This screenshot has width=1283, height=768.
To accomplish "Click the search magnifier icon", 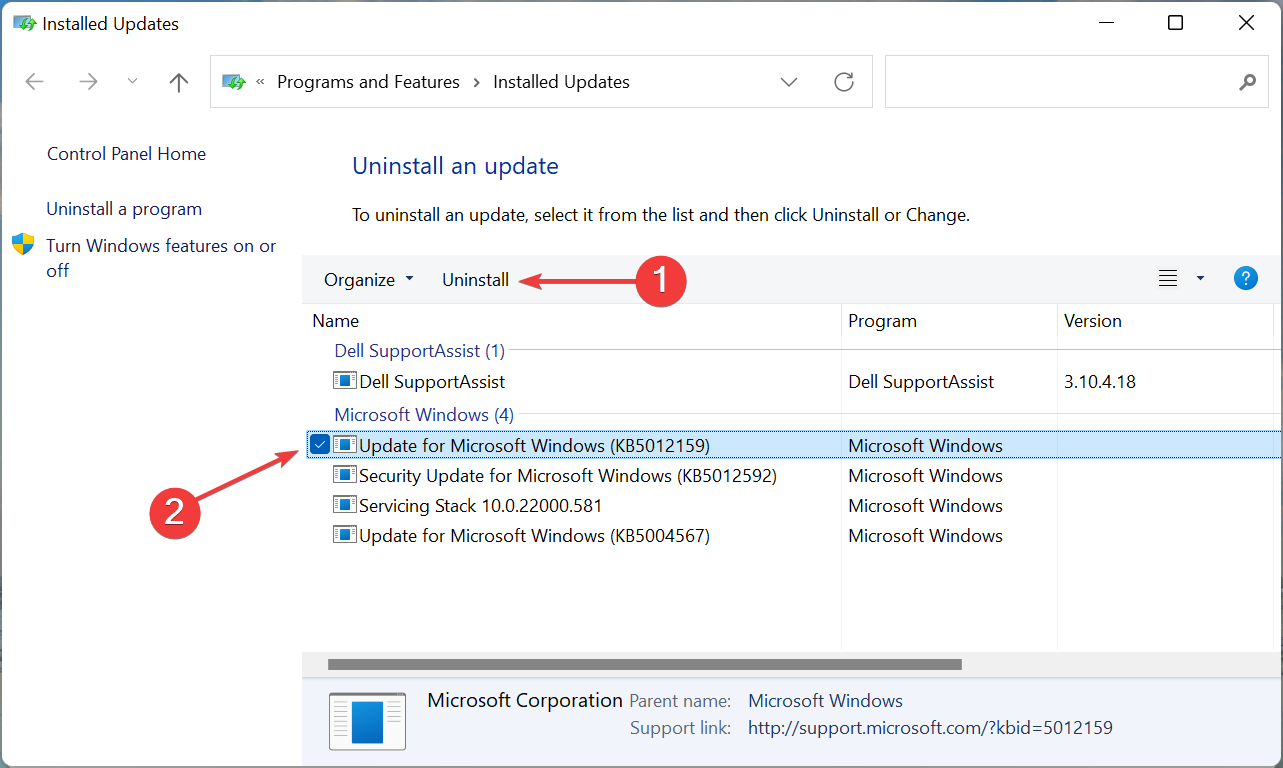I will coord(1246,81).
